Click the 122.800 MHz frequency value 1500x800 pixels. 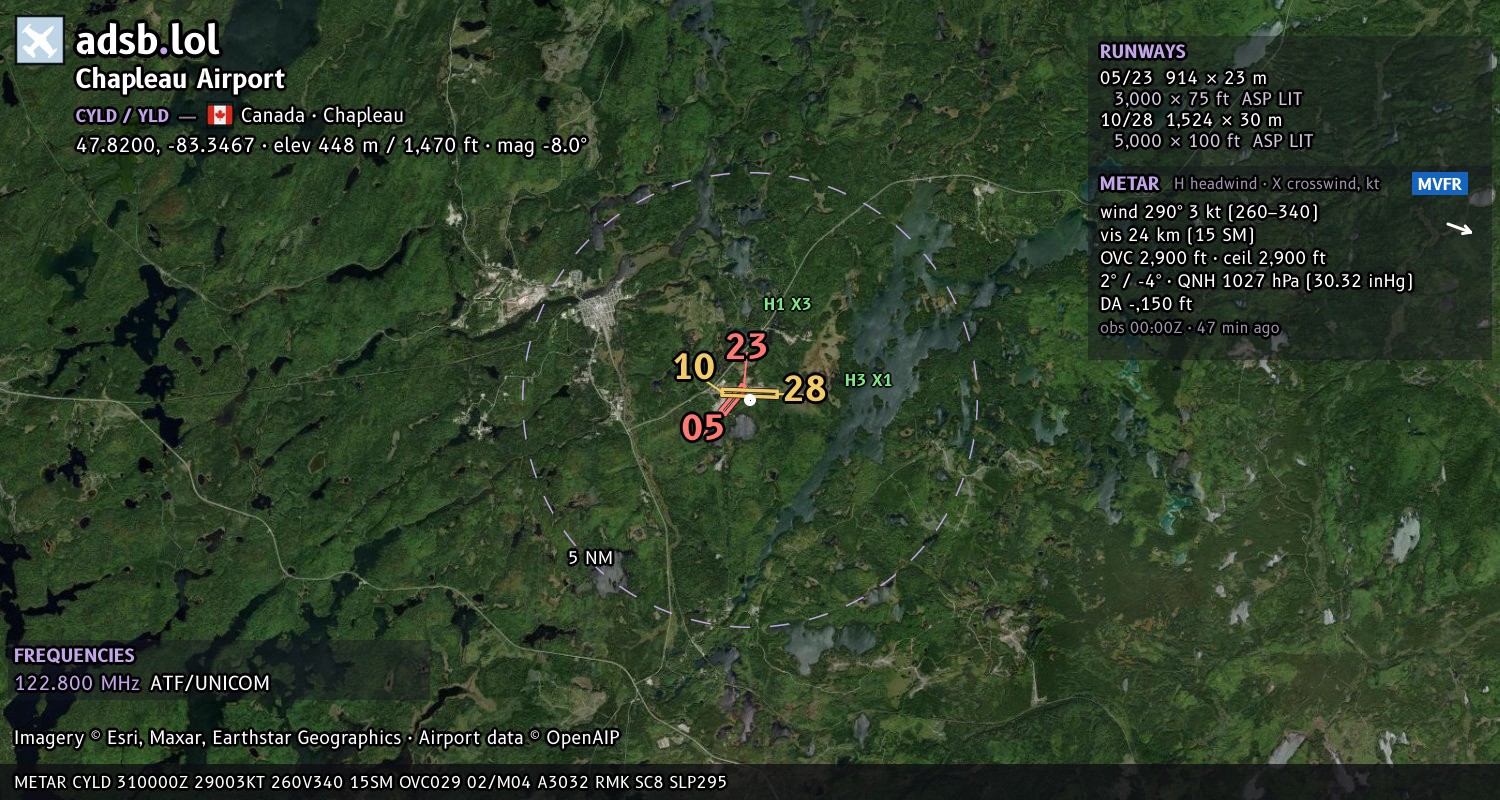(x=77, y=684)
